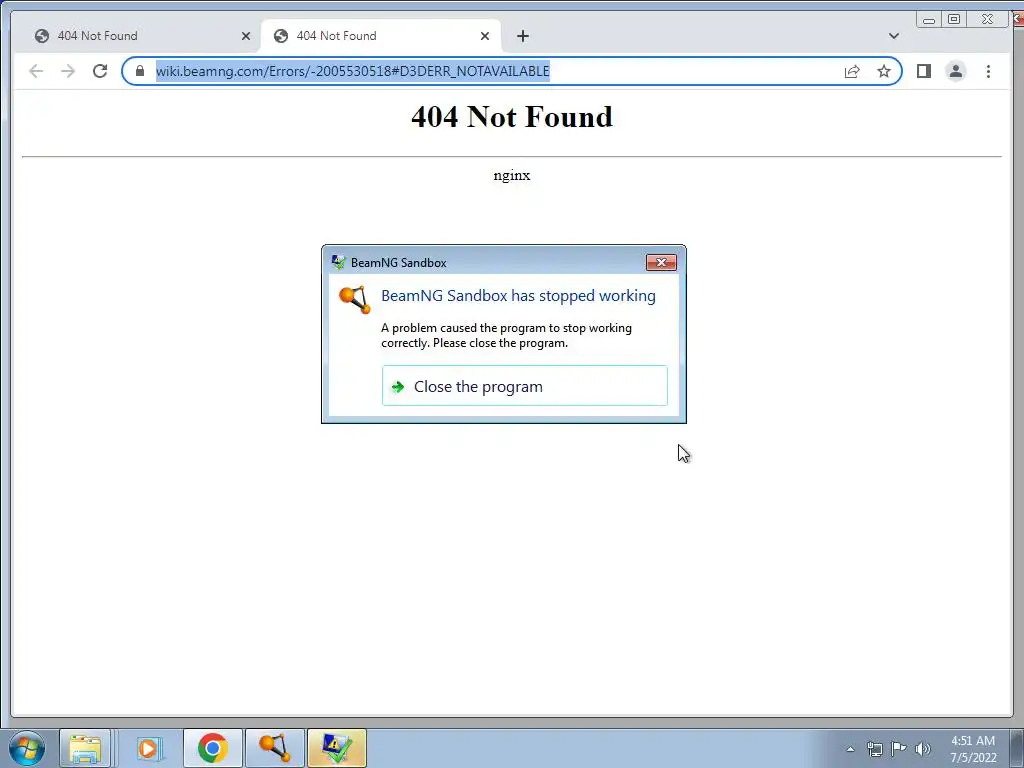The image size is (1024, 768).
Task: Minimize the Chrome window
Action: click(929, 20)
